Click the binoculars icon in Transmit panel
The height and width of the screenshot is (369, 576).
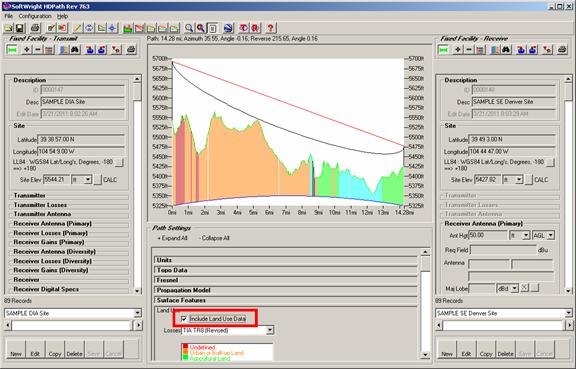click(x=76, y=50)
